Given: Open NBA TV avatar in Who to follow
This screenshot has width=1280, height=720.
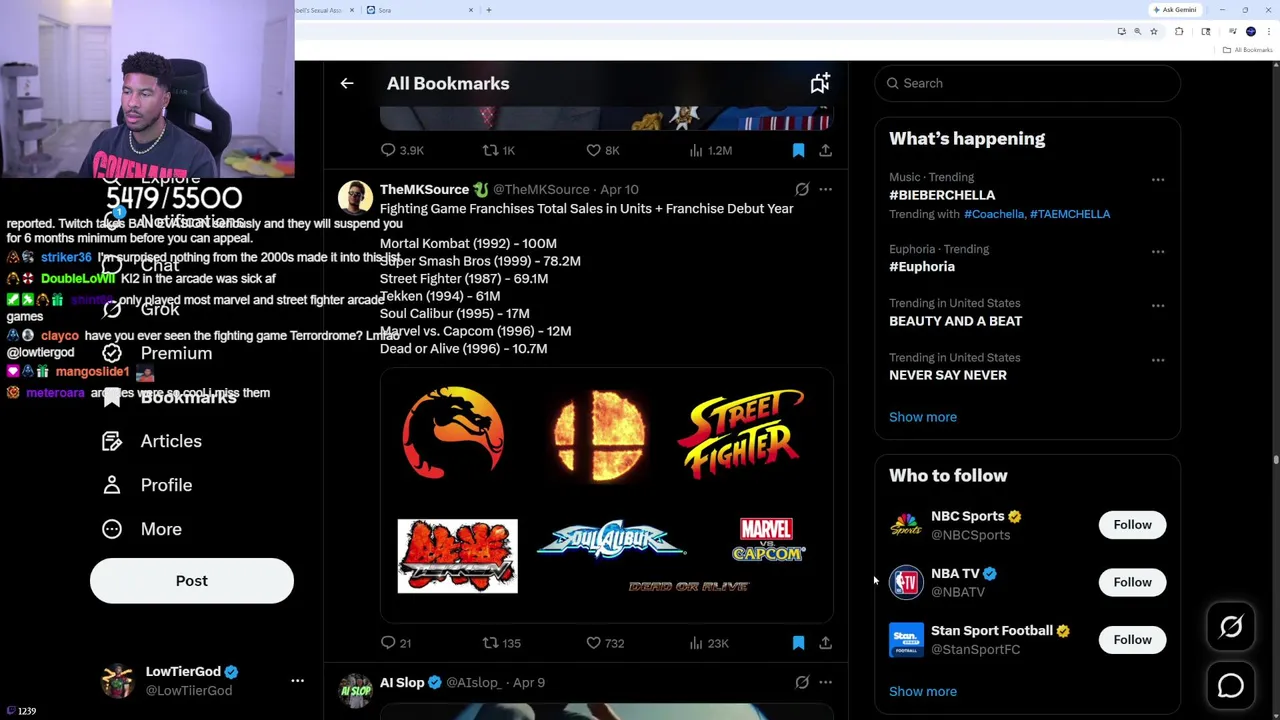Looking at the screenshot, I should 906,582.
